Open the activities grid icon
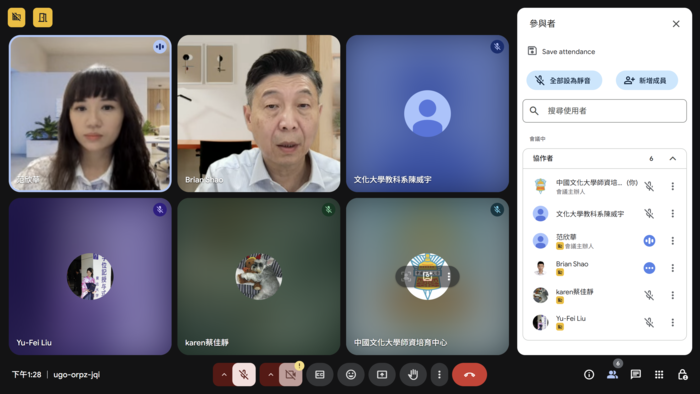The width and height of the screenshot is (700, 394). (659, 375)
